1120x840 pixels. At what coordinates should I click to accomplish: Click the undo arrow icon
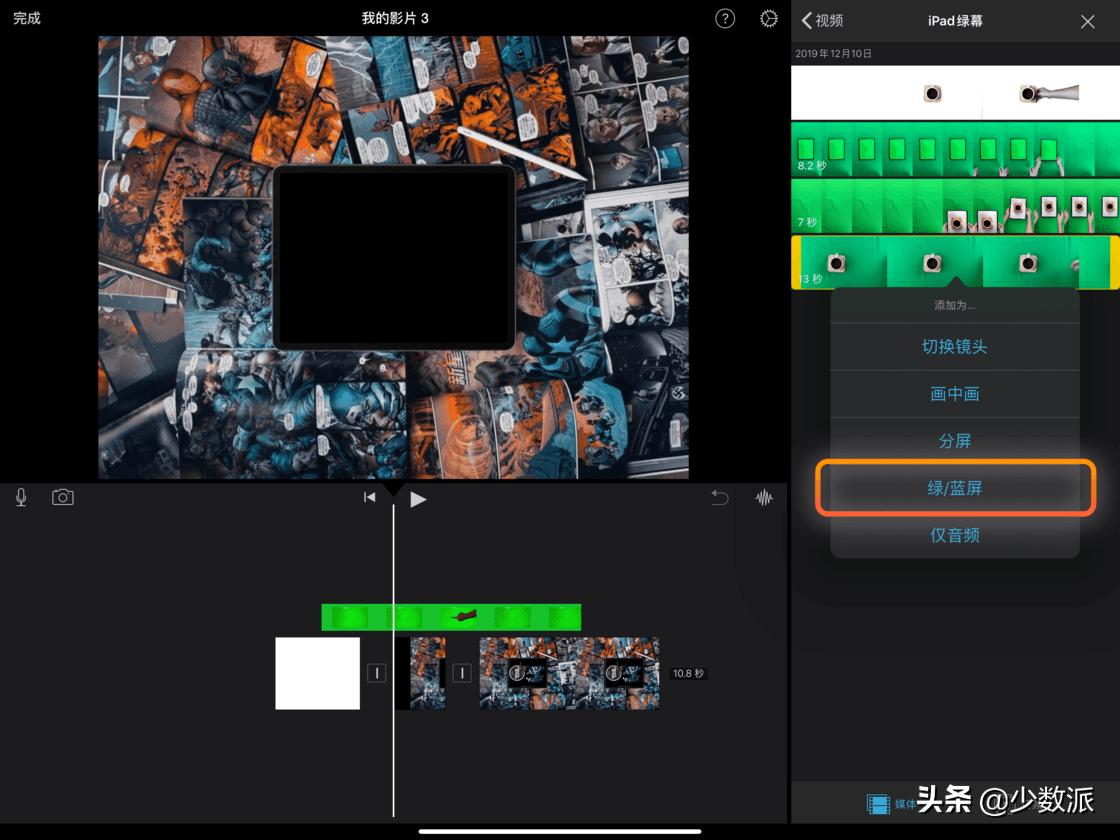pyautogui.click(x=719, y=496)
